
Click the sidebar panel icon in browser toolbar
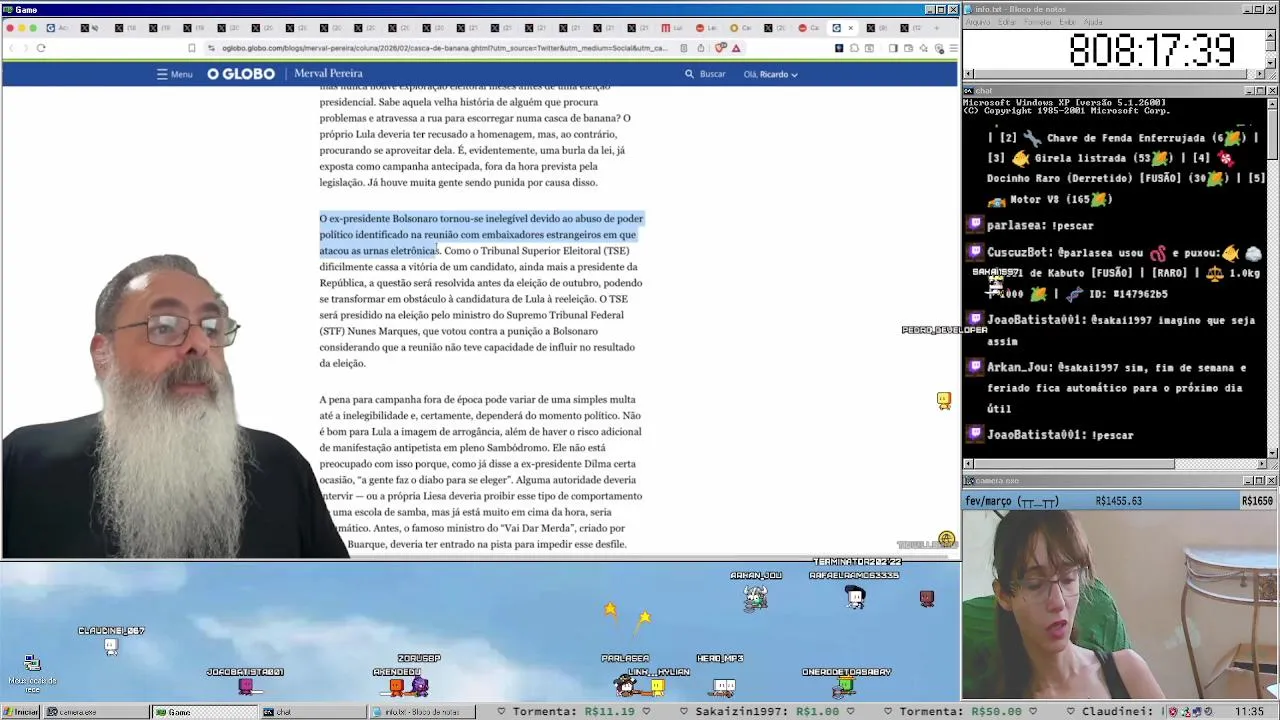click(893, 48)
